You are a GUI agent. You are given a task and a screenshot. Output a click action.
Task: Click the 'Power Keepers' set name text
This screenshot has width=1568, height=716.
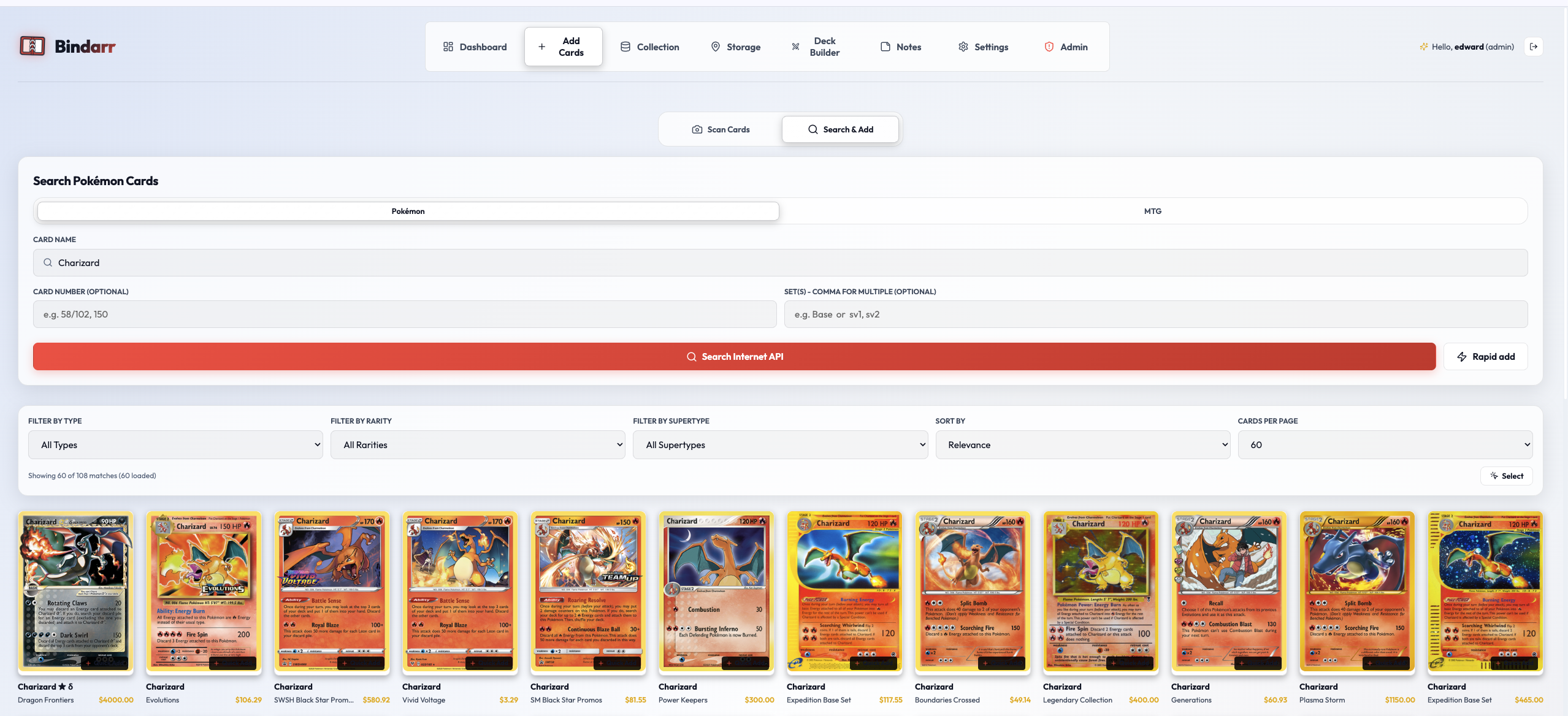point(683,700)
